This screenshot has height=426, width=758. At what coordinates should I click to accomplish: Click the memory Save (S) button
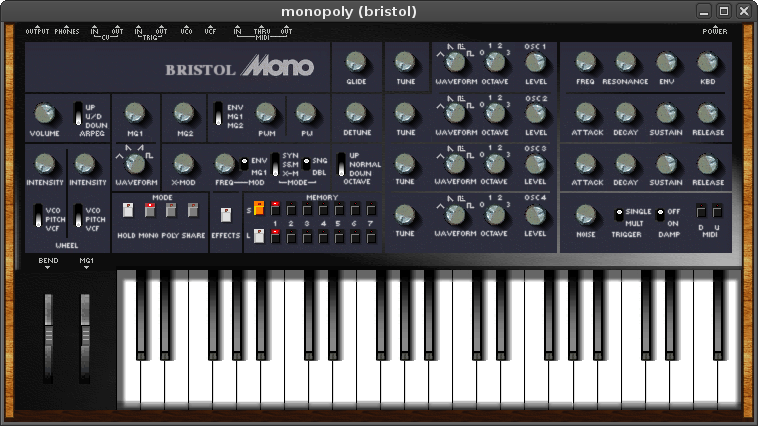(x=259, y=208)
